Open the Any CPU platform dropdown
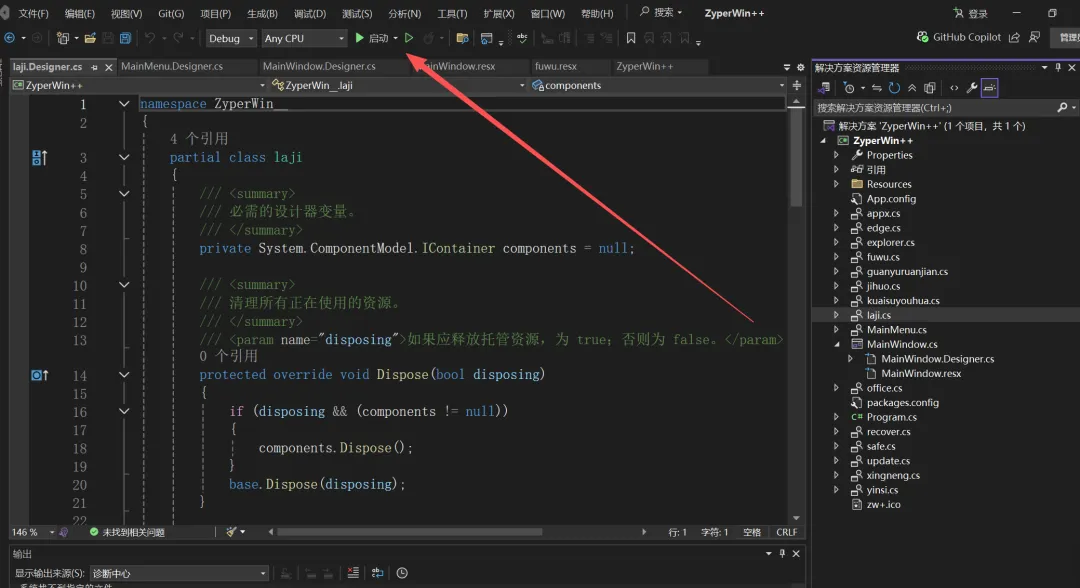This screenshot has height=588, width=1080. point(303,38)
